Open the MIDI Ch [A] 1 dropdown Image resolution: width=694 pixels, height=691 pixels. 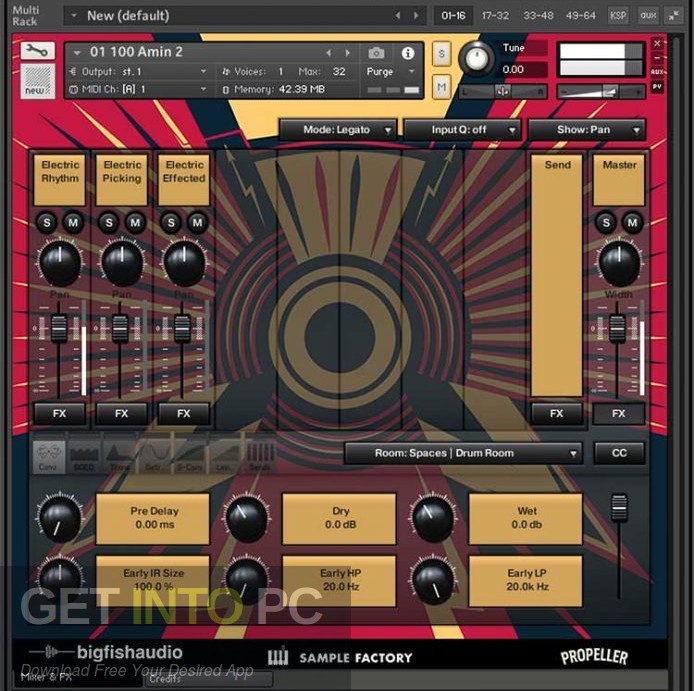point(138,89)
